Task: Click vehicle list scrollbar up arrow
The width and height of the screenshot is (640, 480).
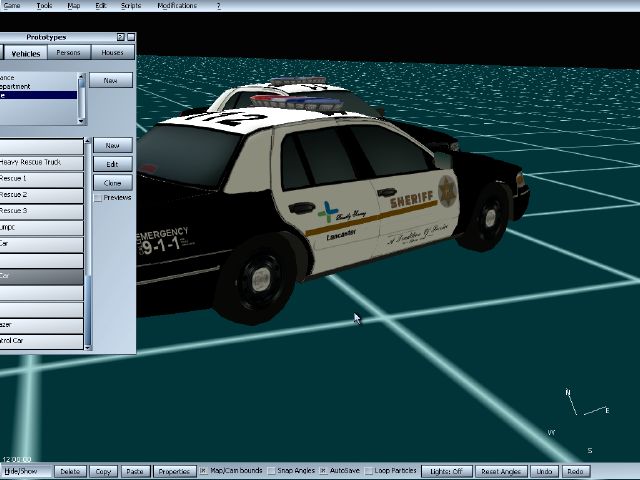Action: tap(88, 141)
